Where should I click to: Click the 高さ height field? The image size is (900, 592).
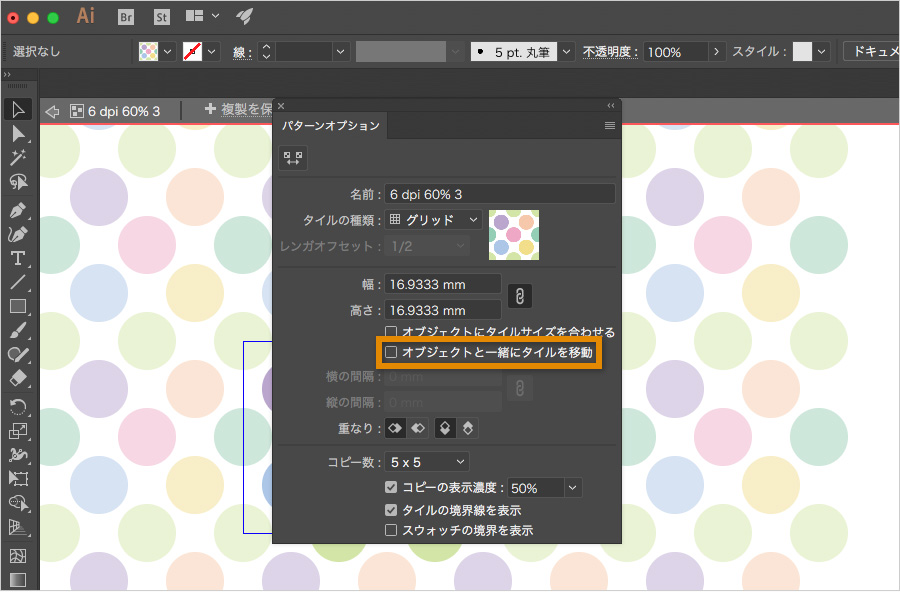tap(443, 310)
